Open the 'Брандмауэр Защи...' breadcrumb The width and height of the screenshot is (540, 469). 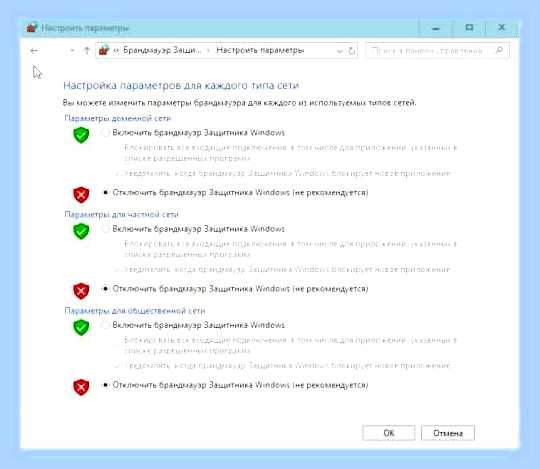[162, 50]
